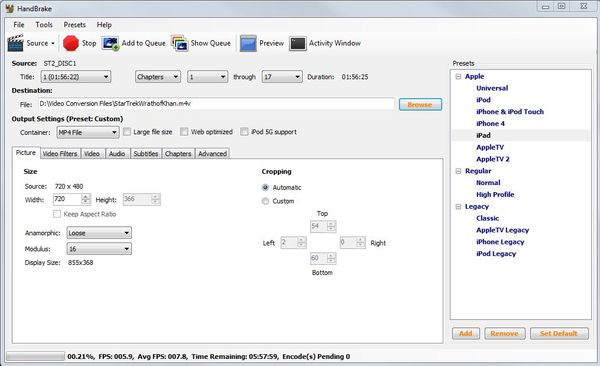
Task: Click the Add preset button
Action: point(466,333)
